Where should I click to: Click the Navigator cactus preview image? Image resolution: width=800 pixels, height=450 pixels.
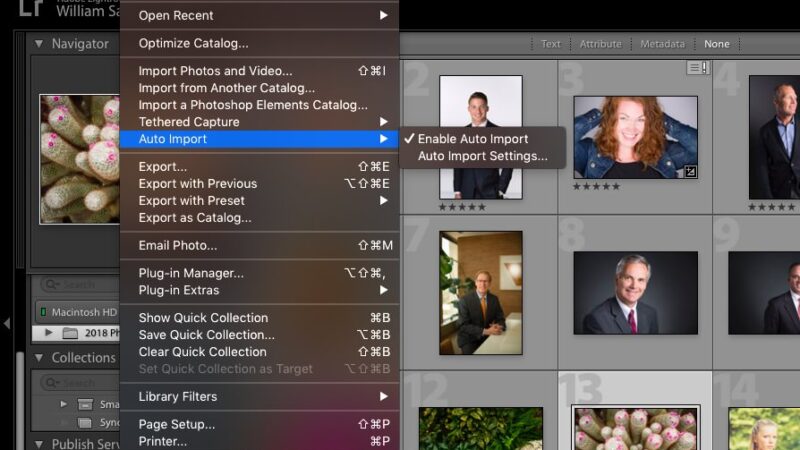pyautogui.click(x=80, y=159)
